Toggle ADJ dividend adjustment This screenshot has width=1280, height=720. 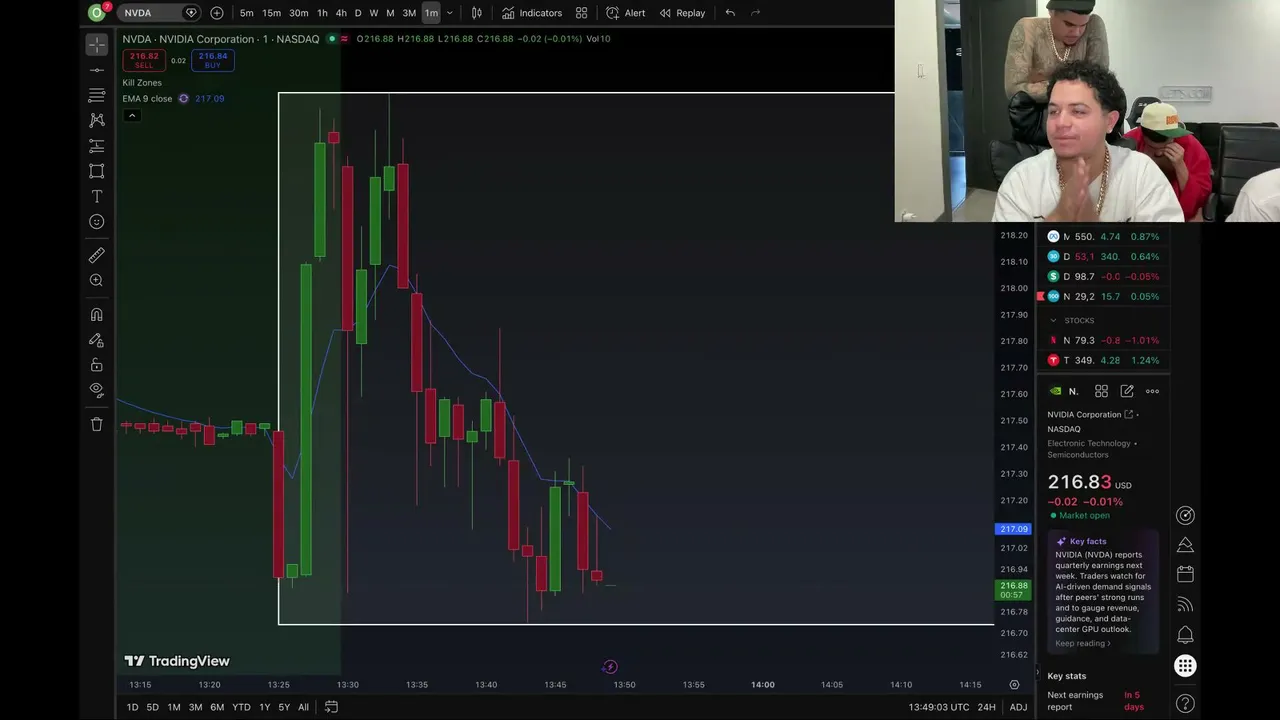click(x=1018, y=707)
